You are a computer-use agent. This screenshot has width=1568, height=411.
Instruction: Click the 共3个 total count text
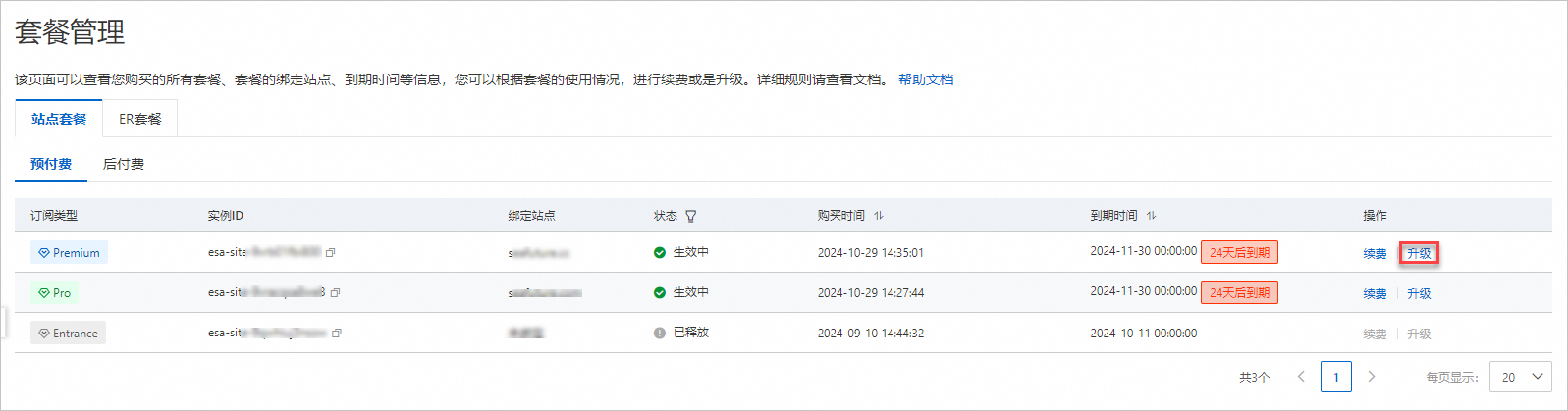pyautogui.click(x=1255, y=377)
